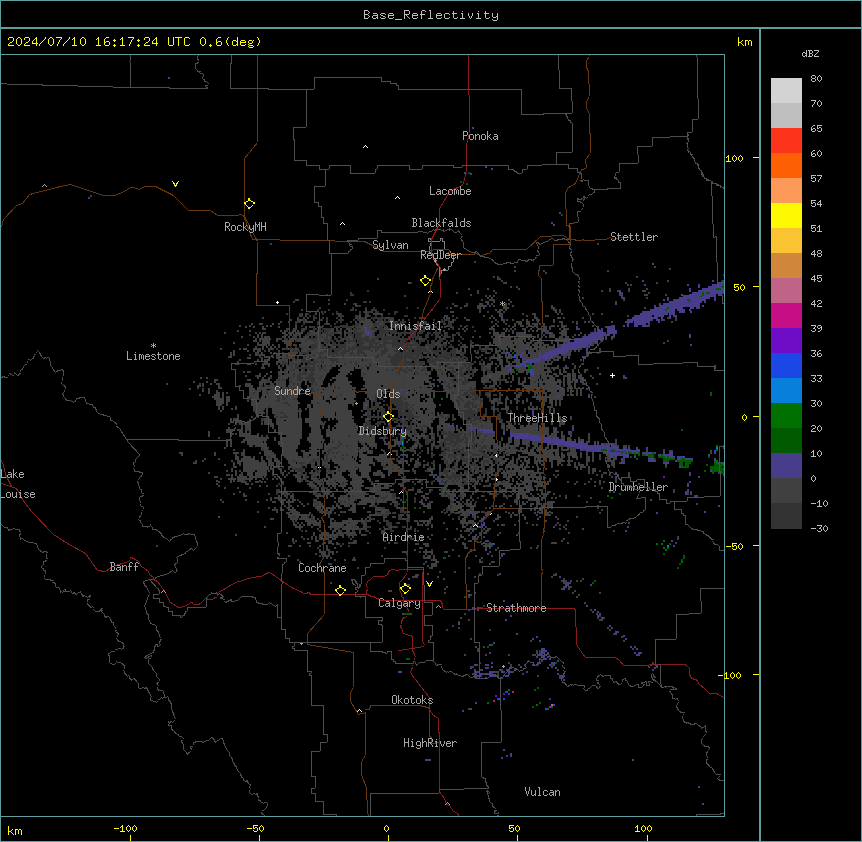Click the ThreeHills label
The height and width of the screenshot is (842, 862).
537,418
